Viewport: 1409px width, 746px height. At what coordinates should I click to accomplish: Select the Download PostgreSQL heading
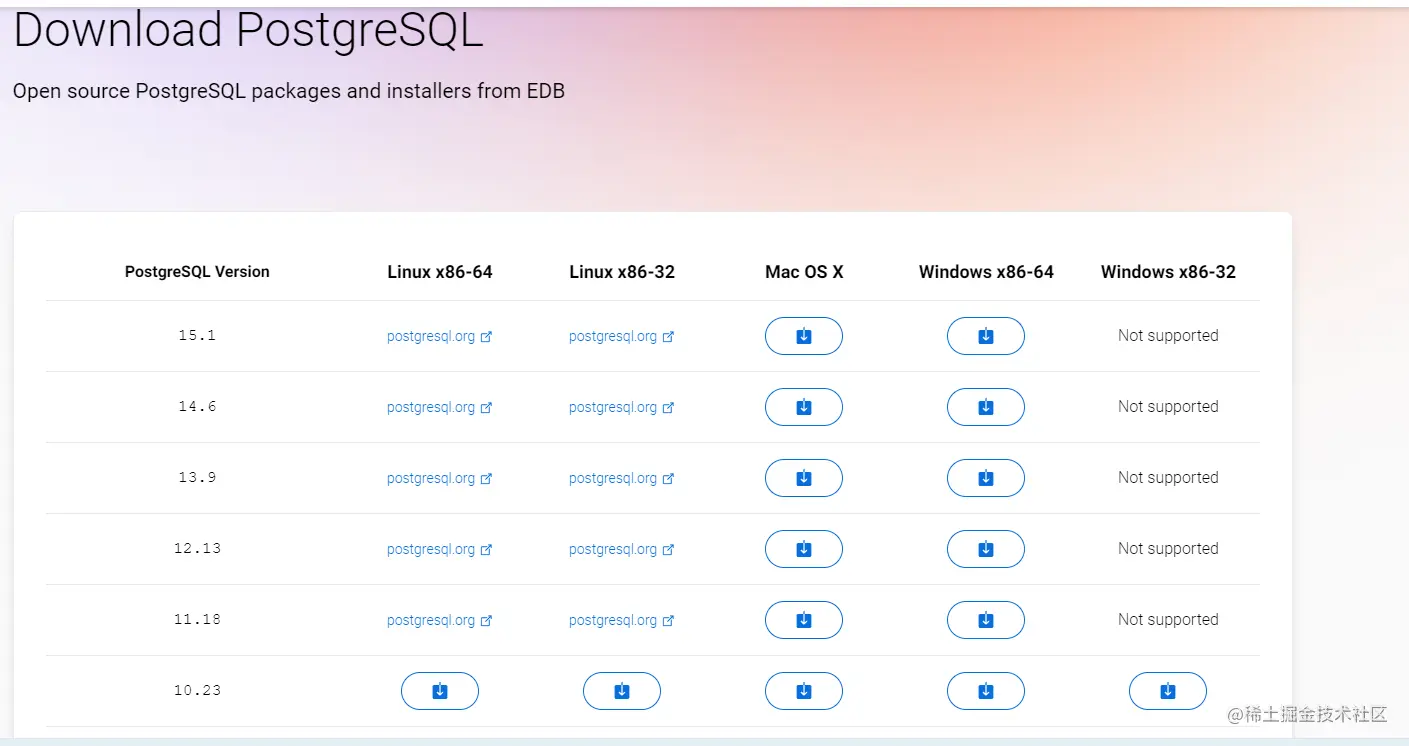248,32
